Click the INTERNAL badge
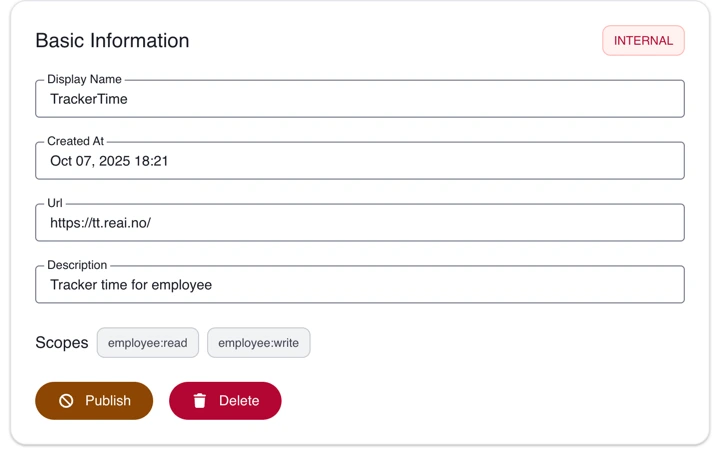Image resolution: width=722 pixels, height=452 pixels. coord(643,41)
